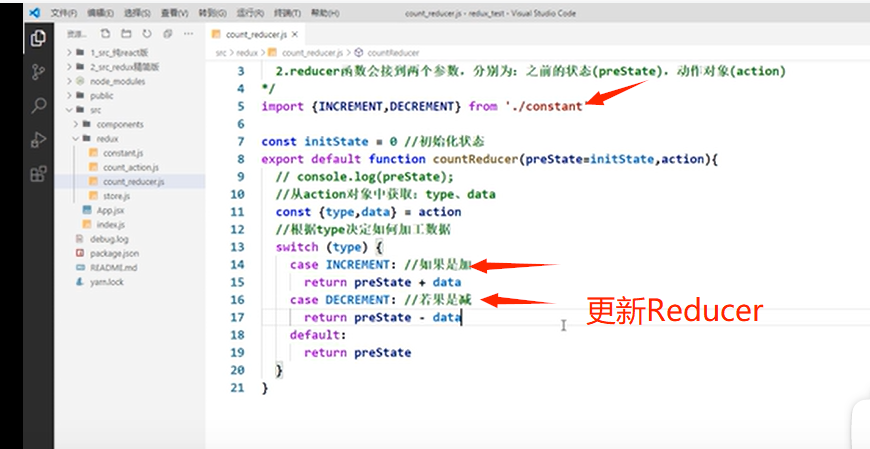Image resolution: width=870 pixels, height=449 pixels.
Task: Click 'countReducer' function name on line 8
Action: coord(475,159)
